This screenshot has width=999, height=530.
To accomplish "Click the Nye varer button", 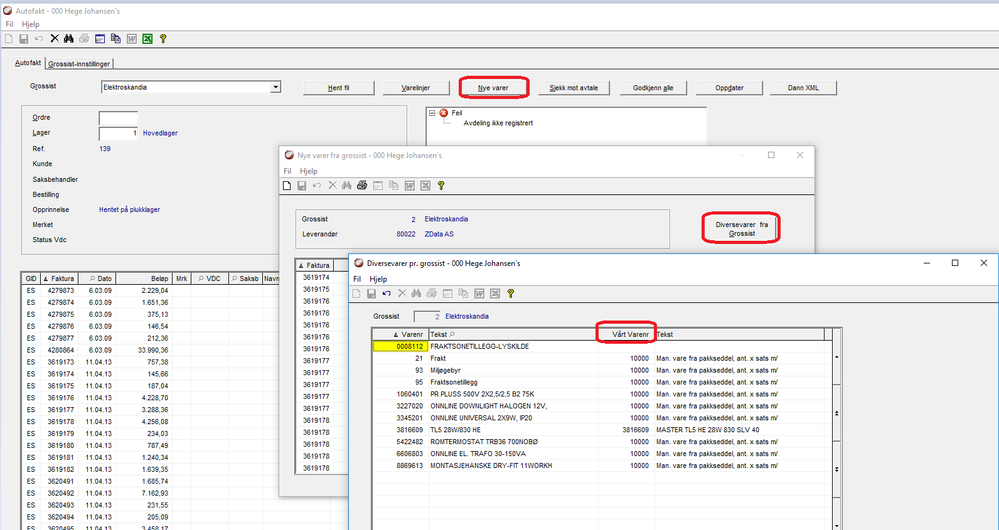I will click(x=493, y=88).
